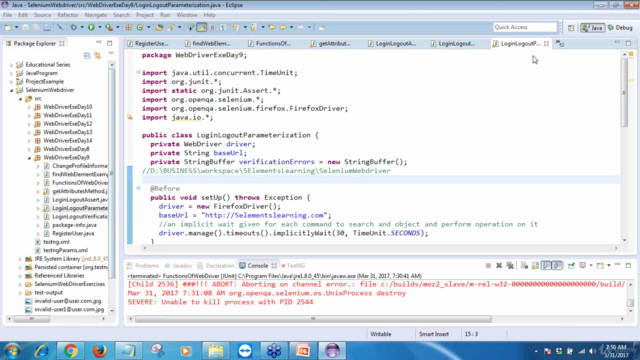Click the Debug bug toolbar icon
The image size is (640, 360).
[x=73, y=27]
